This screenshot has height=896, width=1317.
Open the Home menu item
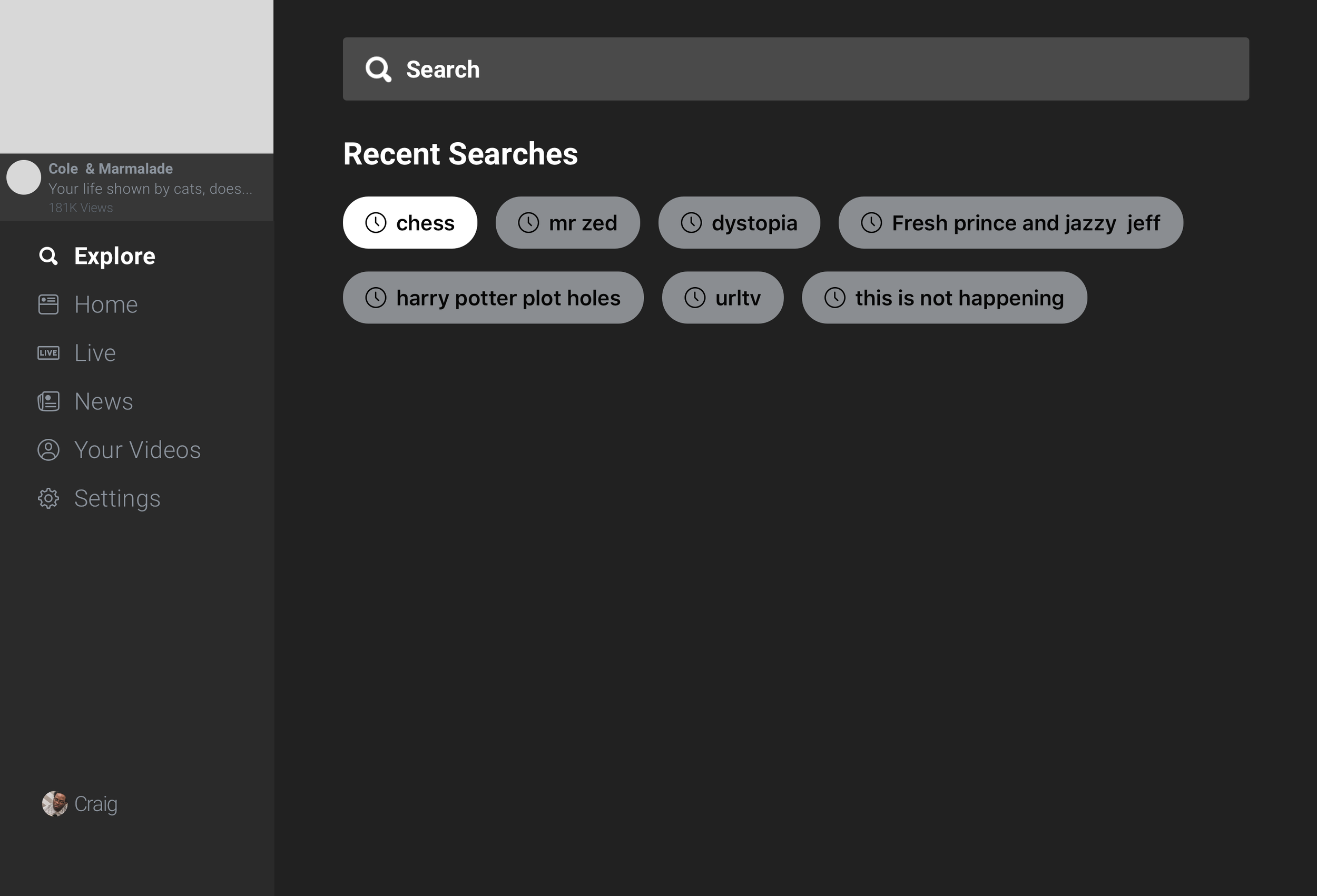click(106, 304)
